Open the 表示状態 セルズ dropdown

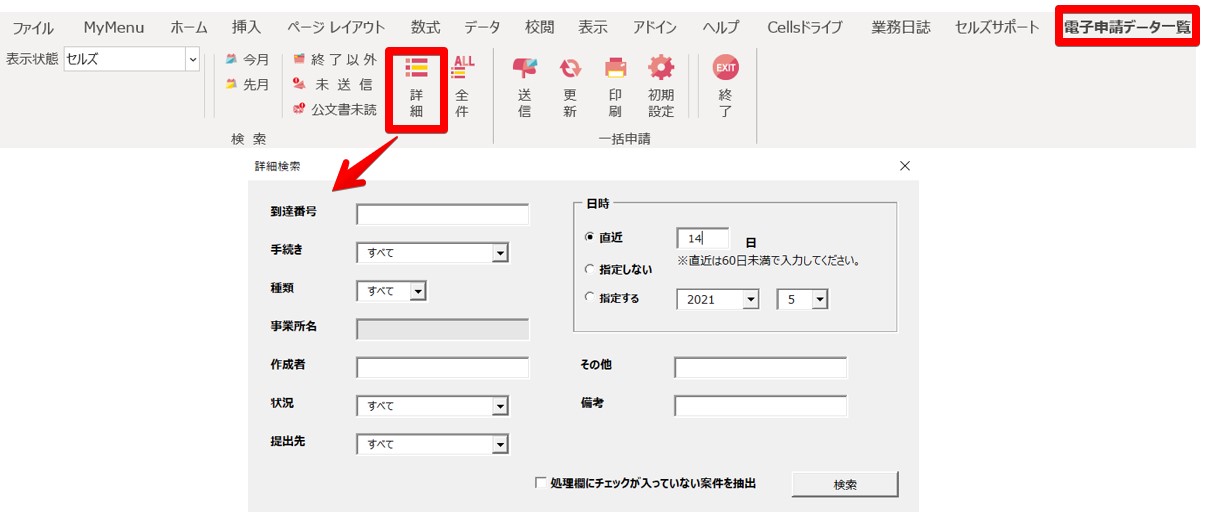pos(192,60)
